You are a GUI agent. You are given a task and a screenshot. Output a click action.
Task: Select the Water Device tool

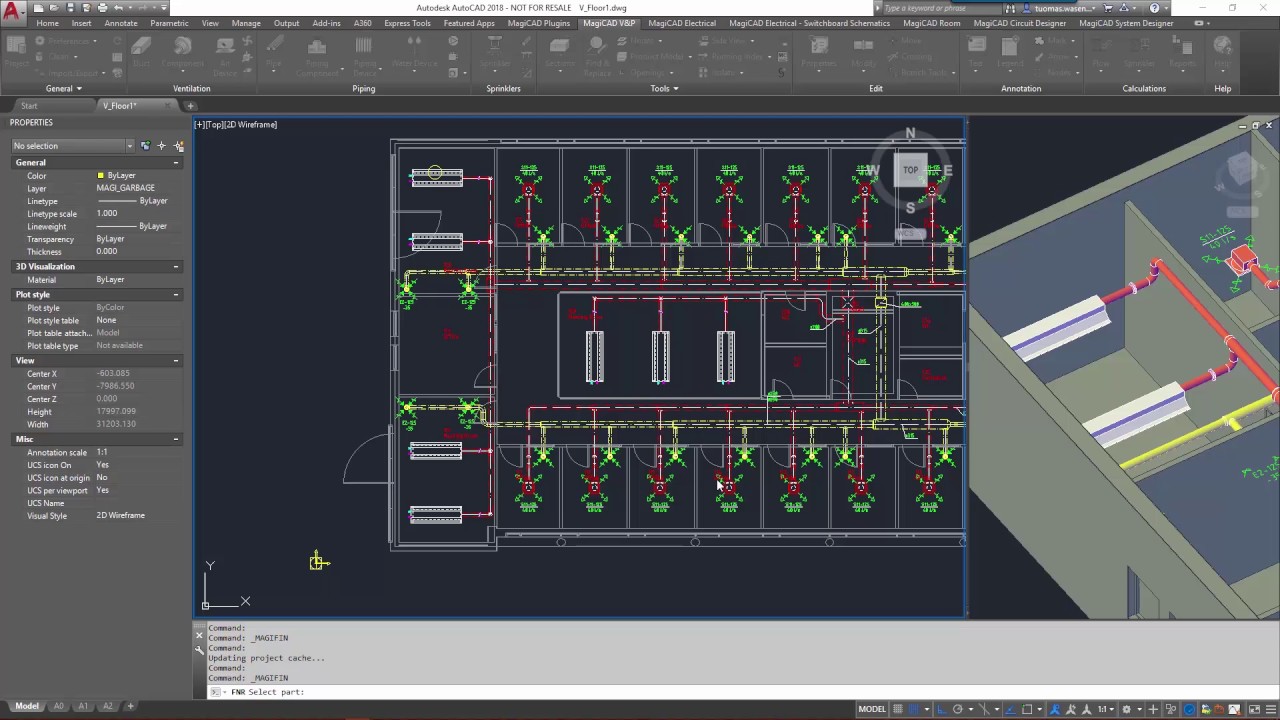pos(415,53)
